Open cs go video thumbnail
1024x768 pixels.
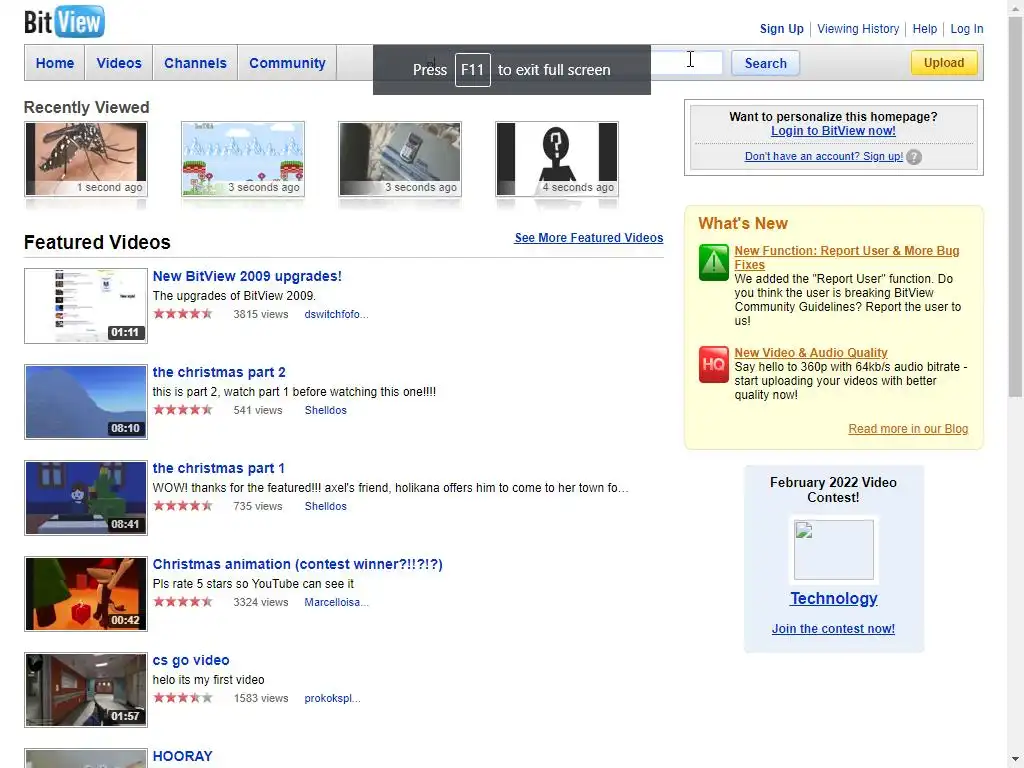coord(86,690)
